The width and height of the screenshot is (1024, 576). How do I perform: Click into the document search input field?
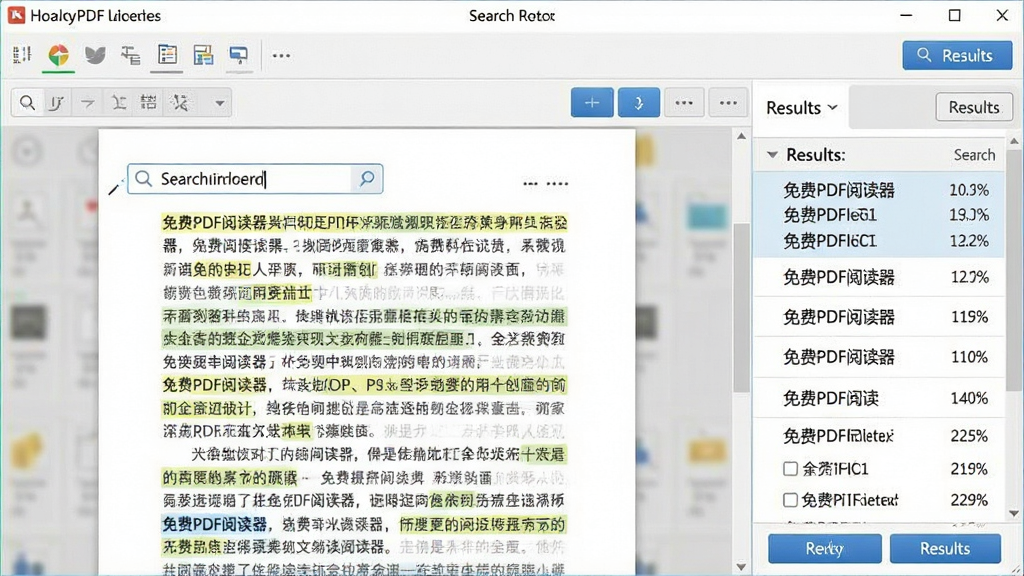(255, 179)
